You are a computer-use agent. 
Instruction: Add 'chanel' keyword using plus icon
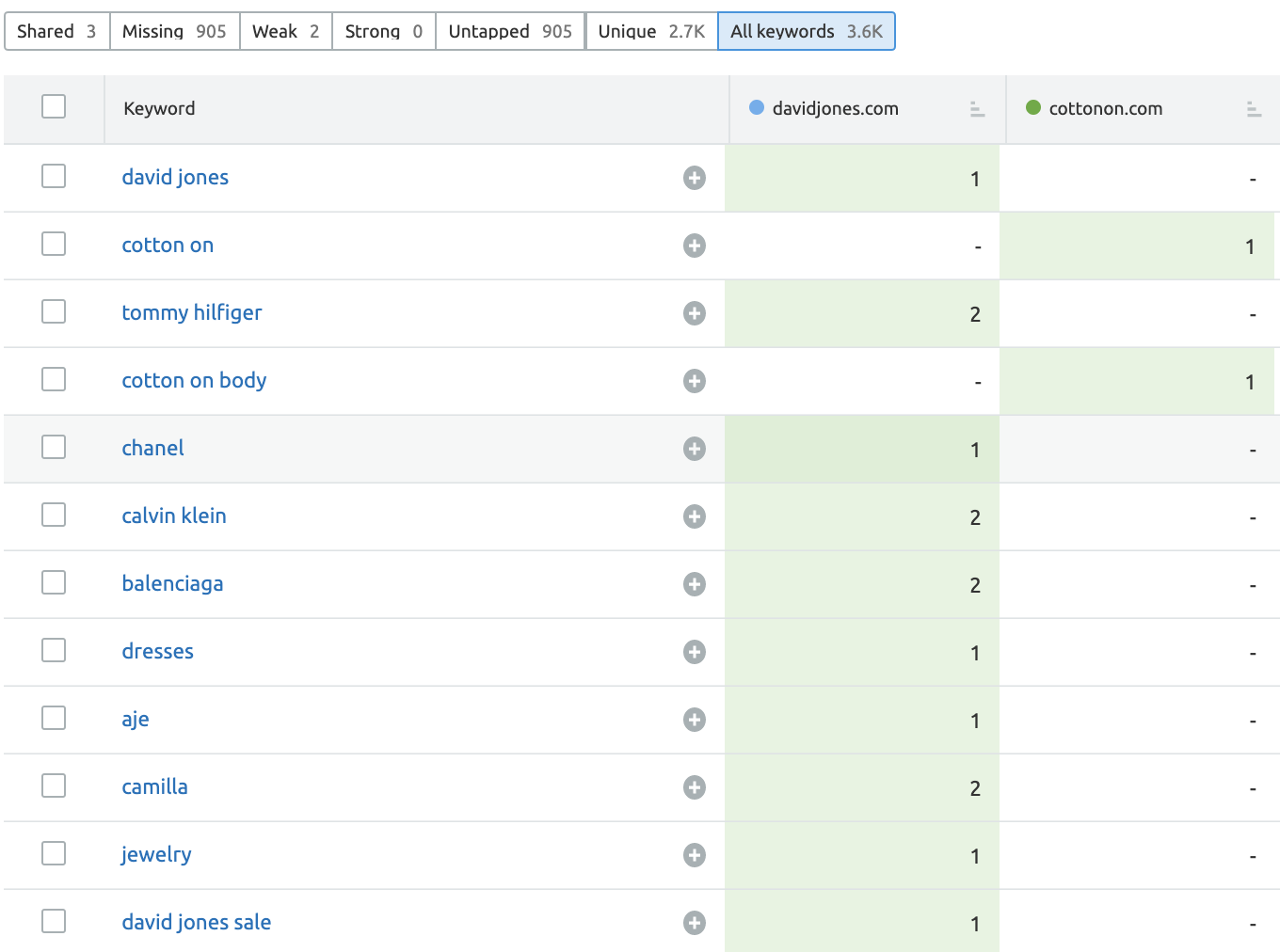click(x=695, y=449)
